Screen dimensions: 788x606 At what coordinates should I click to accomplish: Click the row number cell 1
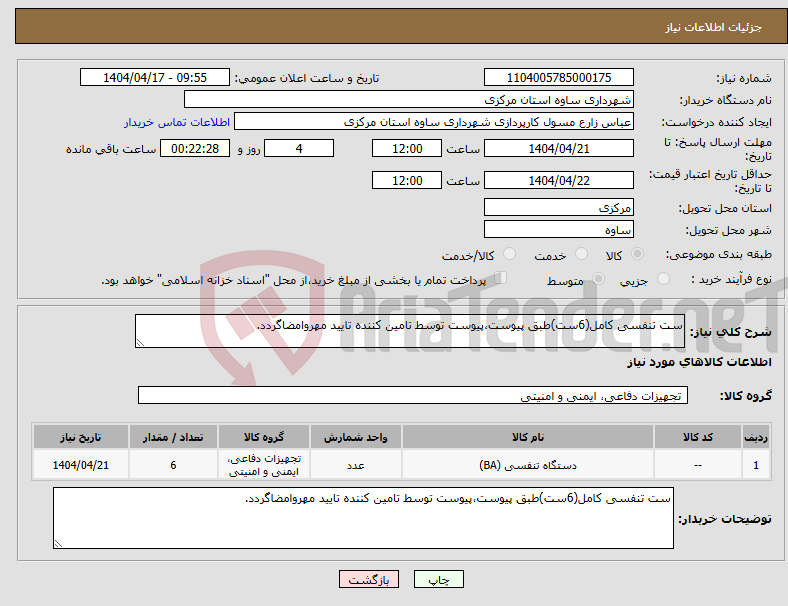755,465
